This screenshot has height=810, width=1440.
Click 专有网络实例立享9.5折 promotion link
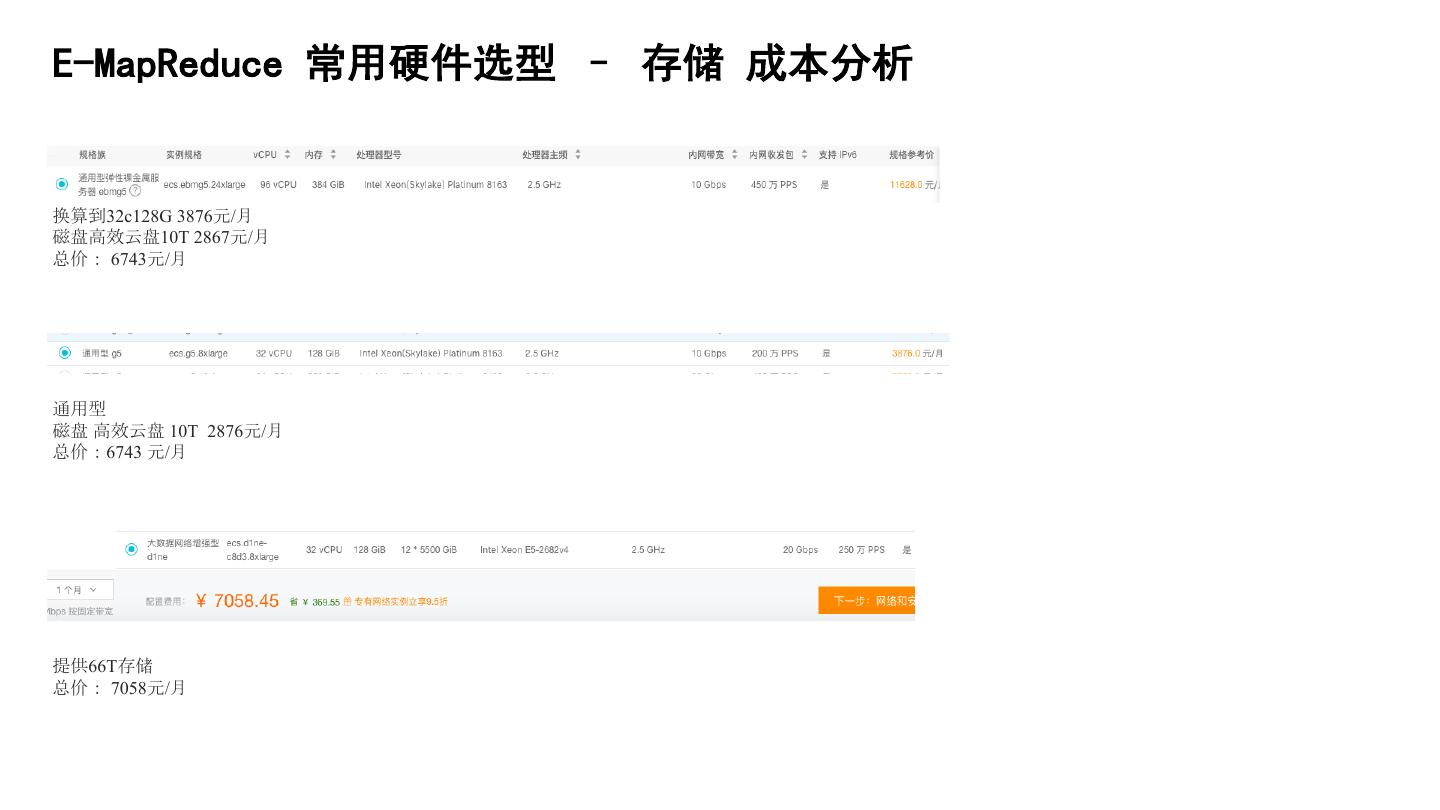click(x=400, y=602)
